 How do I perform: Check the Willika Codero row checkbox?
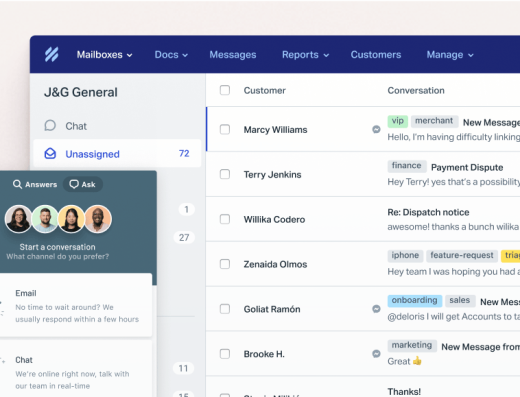coord(225,219)
